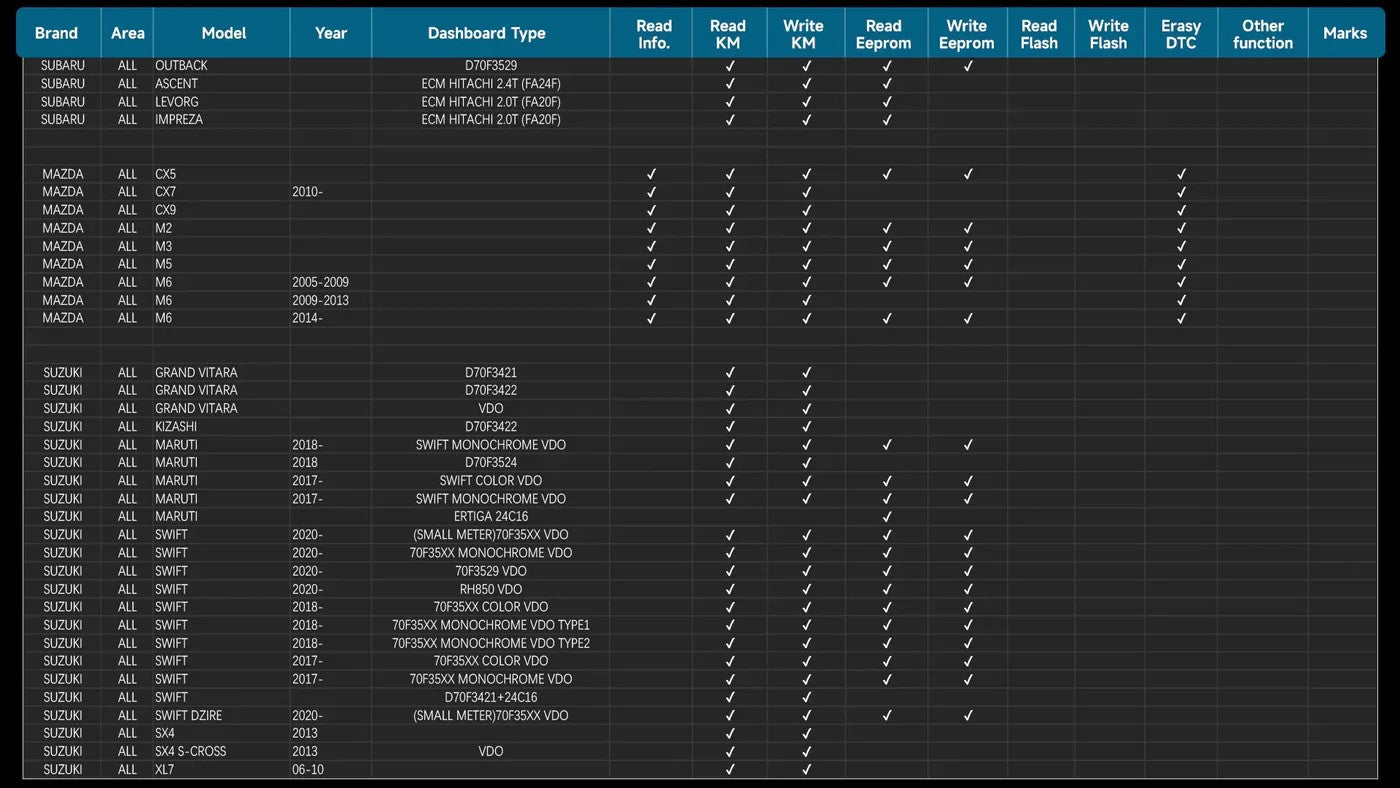This screenshot has width=1400, height=788.
Task: Click the Write Flash column header
Action: pyautogui.click(x=1108, y=34)
